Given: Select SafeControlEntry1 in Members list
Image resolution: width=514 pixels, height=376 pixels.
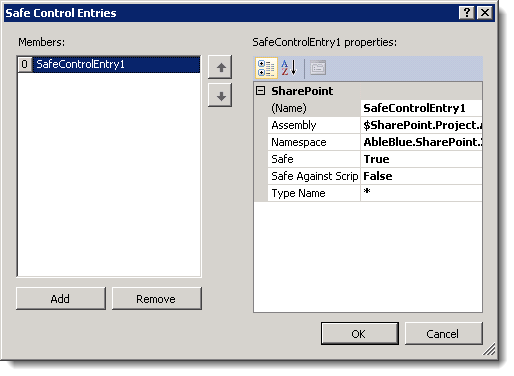Looking at the screenshot, I should pos(117,64).
